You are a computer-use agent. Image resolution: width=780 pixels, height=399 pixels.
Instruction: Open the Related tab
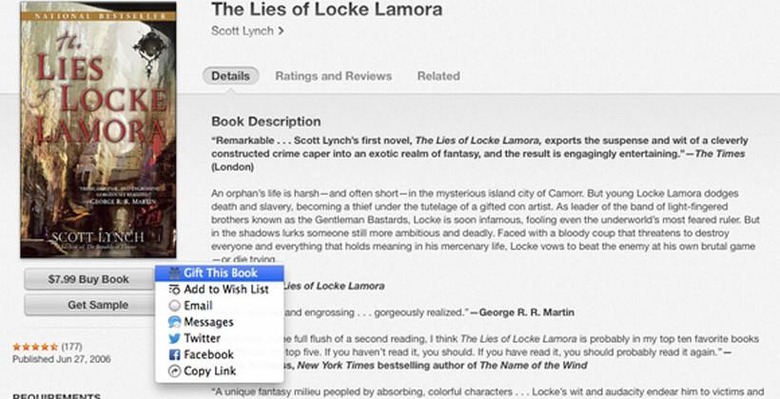pyautogui.click(x=438, y=76)
